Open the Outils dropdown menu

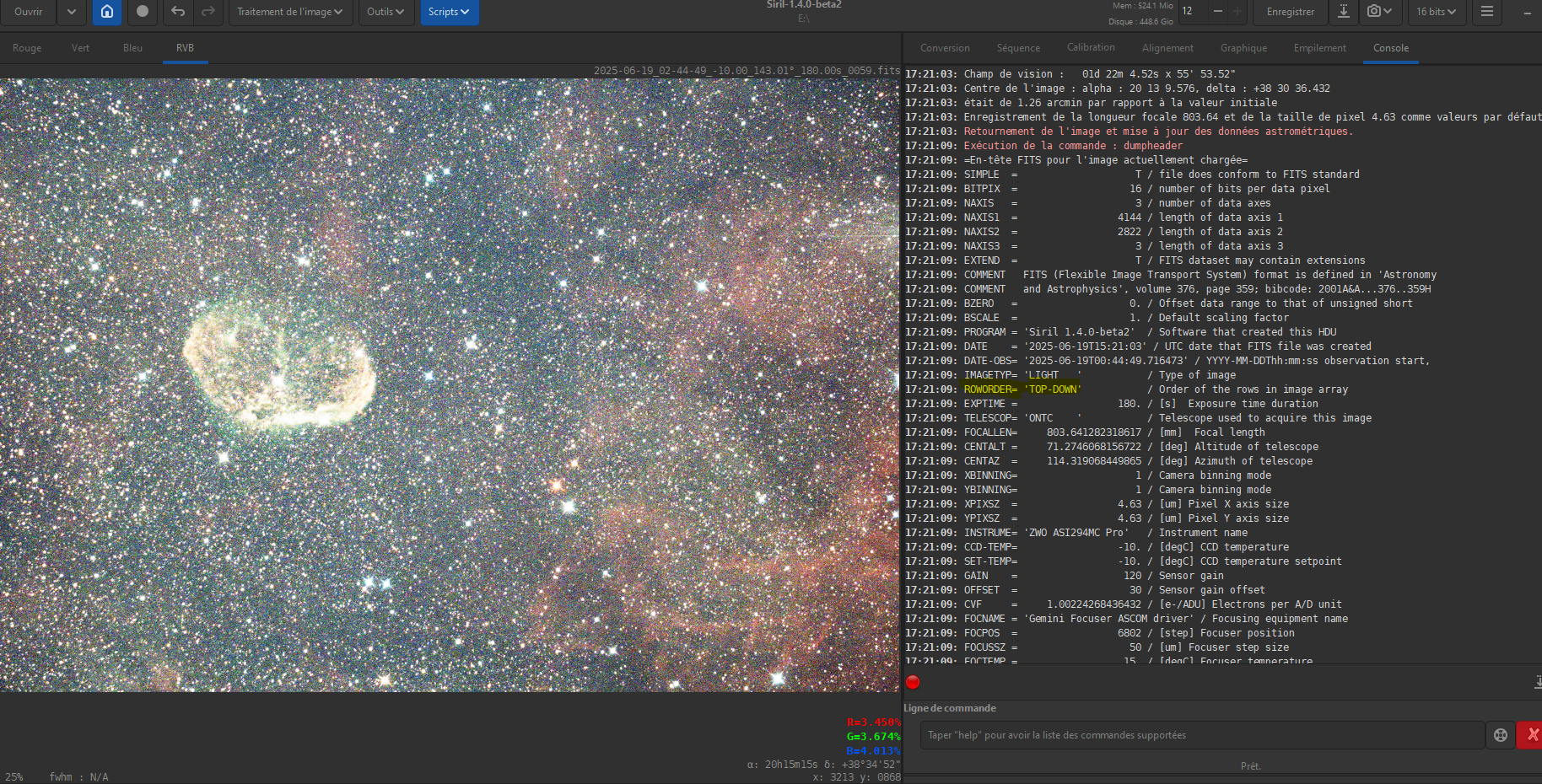(385, 12)
